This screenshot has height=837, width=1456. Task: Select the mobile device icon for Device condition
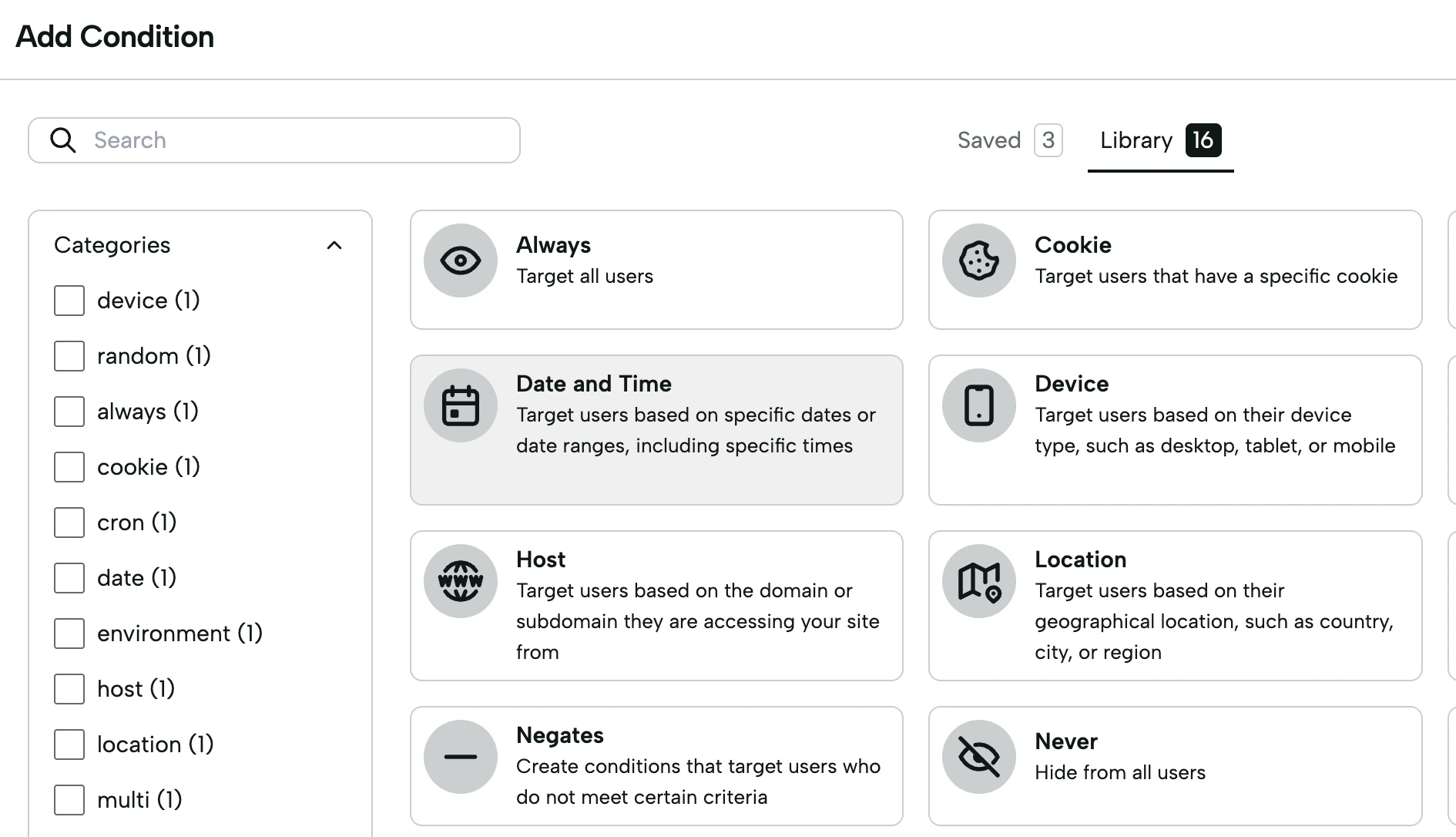coord(978,405)
